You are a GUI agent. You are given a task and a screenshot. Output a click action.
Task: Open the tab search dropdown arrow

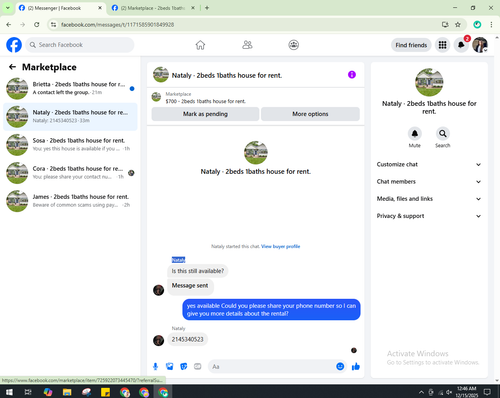pos(7,8)
